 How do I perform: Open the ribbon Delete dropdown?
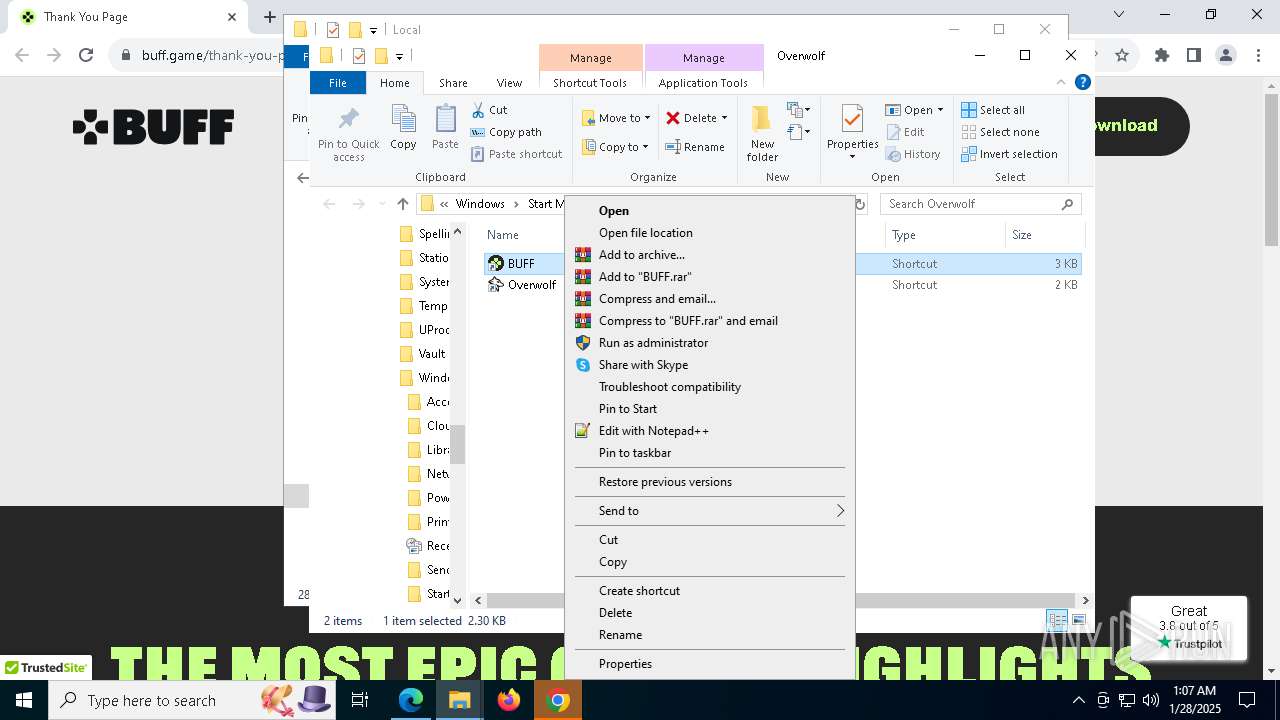[697, 118]
